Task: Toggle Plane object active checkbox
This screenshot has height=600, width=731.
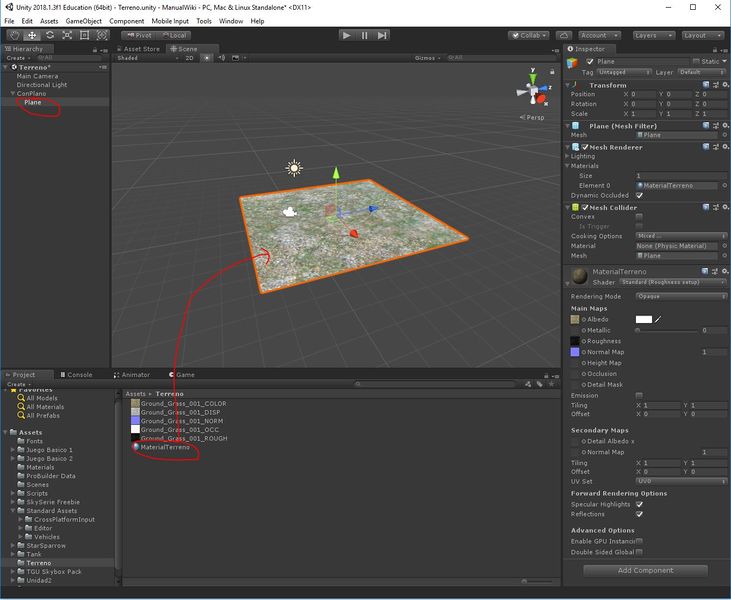Action: pyautogui.click(x=590, y=62)
